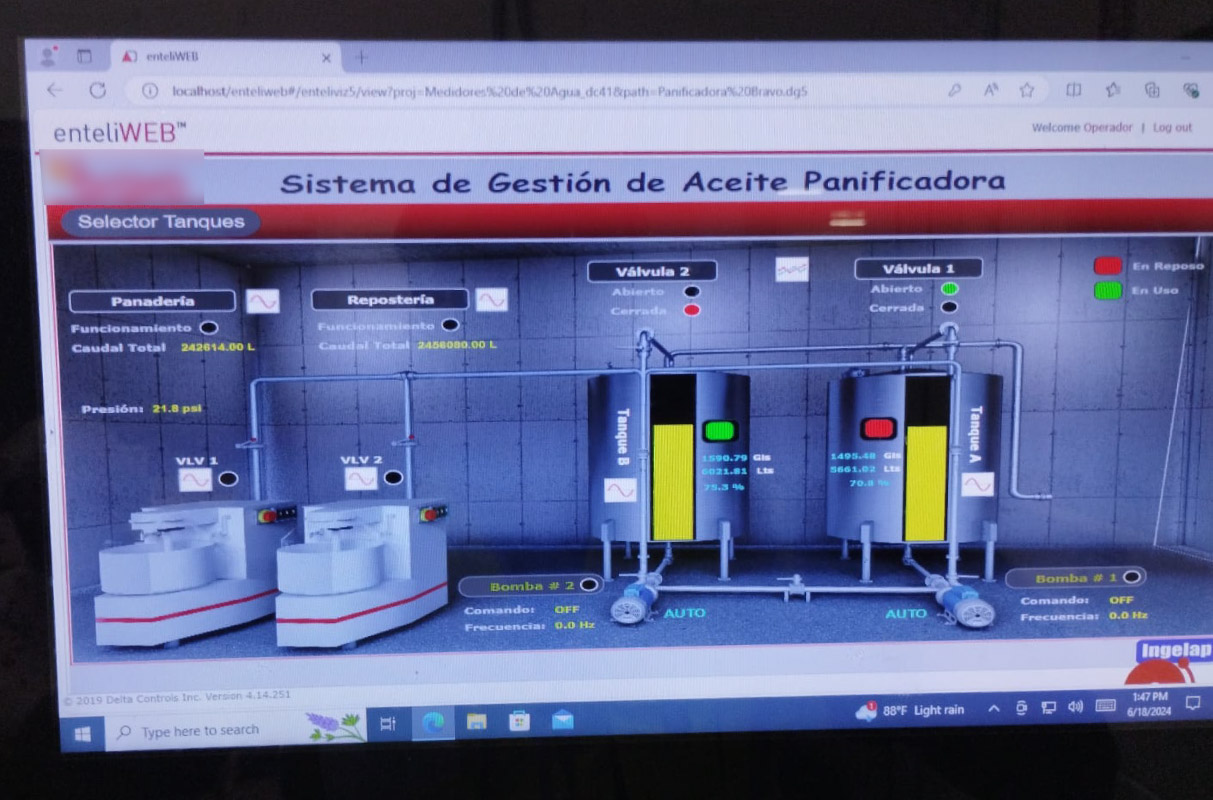
Task: Click the Válvula 1 label button
Action: point(918,268)
